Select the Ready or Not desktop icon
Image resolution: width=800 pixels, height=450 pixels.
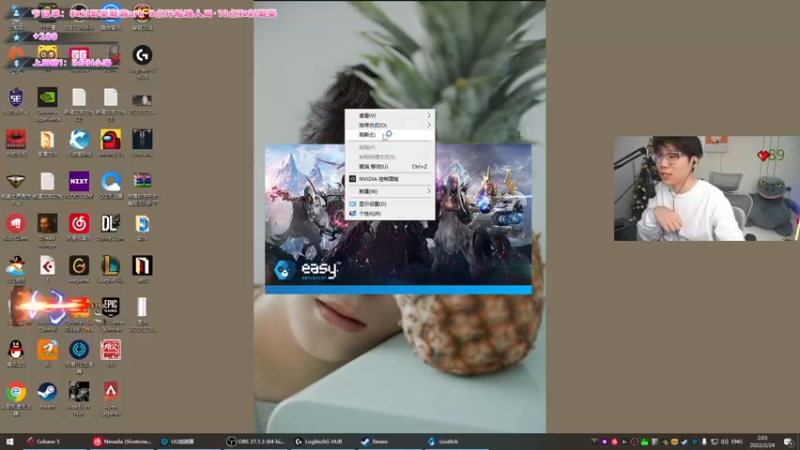[x=79, y=397]
